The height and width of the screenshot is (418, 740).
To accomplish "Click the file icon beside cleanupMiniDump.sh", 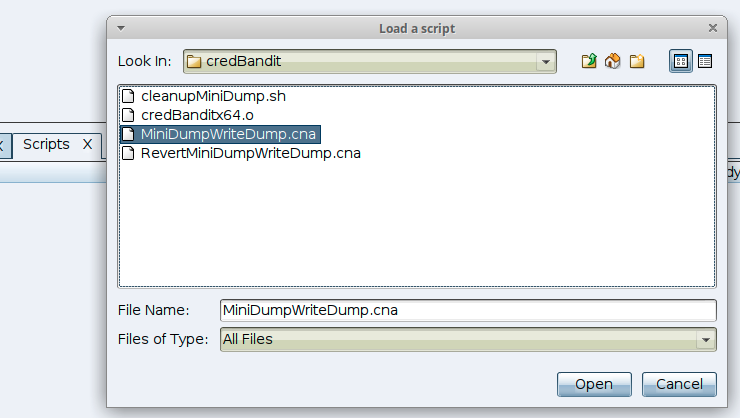I will tap(128, 97).
